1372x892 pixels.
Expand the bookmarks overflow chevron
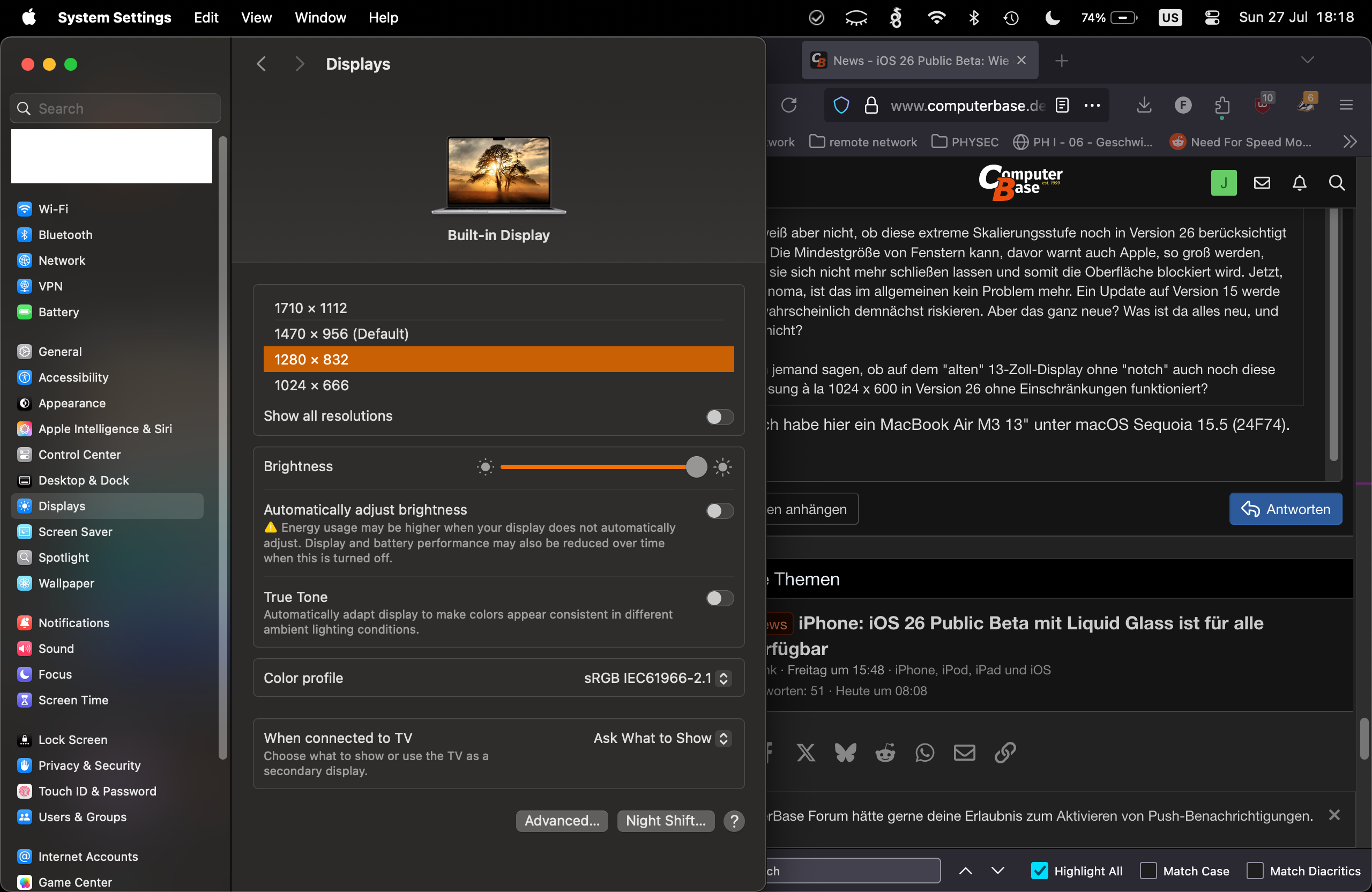coord(1349,142)
